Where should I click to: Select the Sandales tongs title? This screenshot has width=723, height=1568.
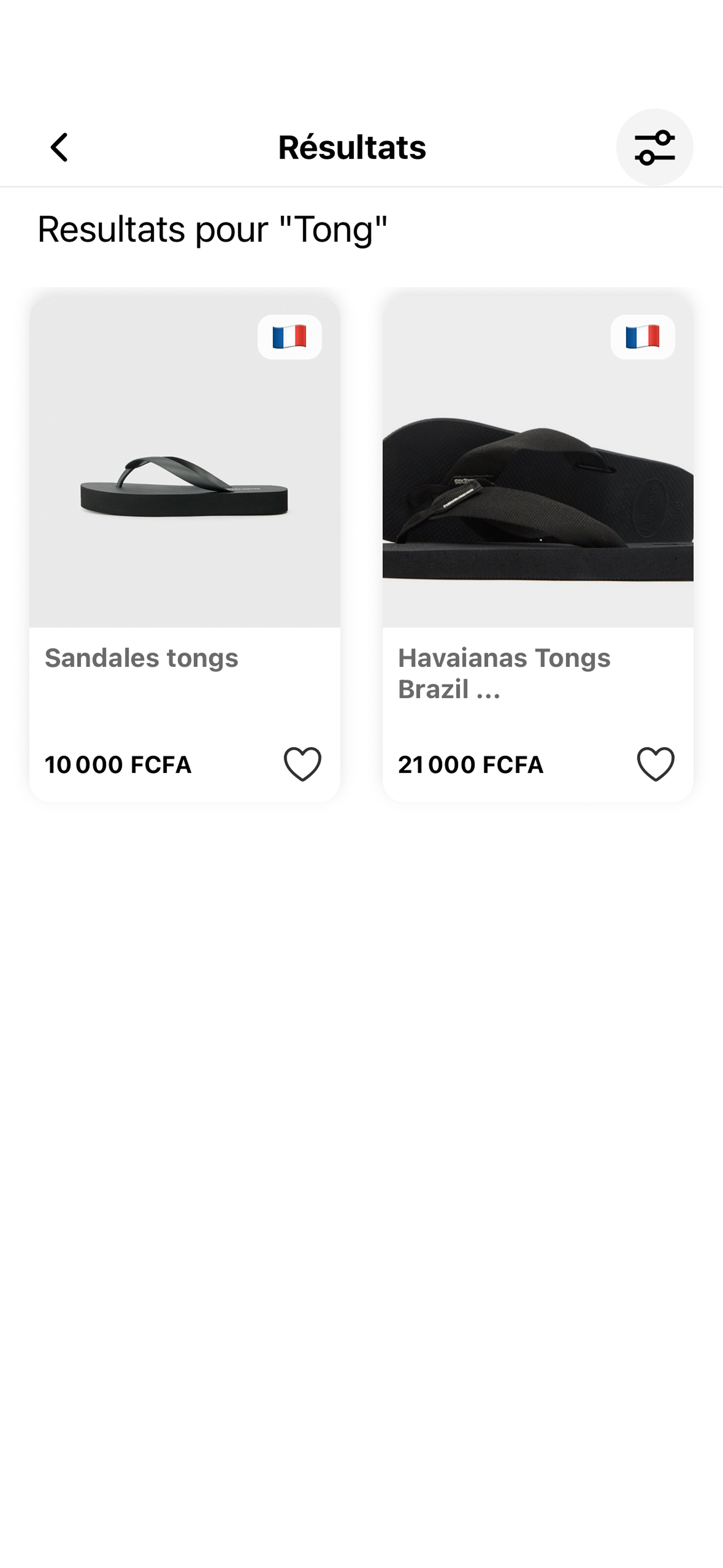pos(141,658)
